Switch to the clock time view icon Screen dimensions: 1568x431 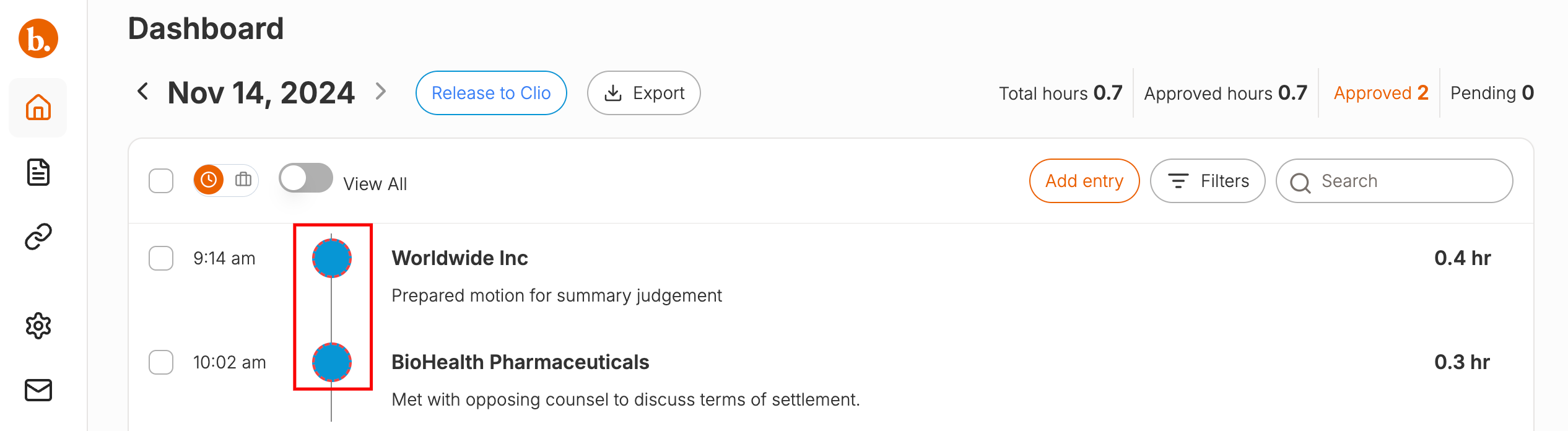(209, 180)
